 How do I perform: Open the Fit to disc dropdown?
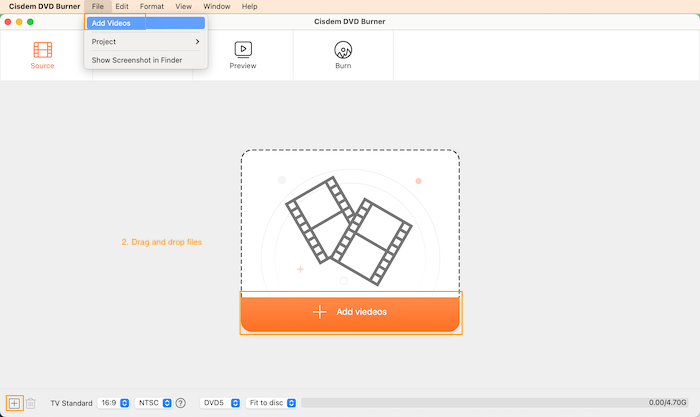click(x=271, y=403)
